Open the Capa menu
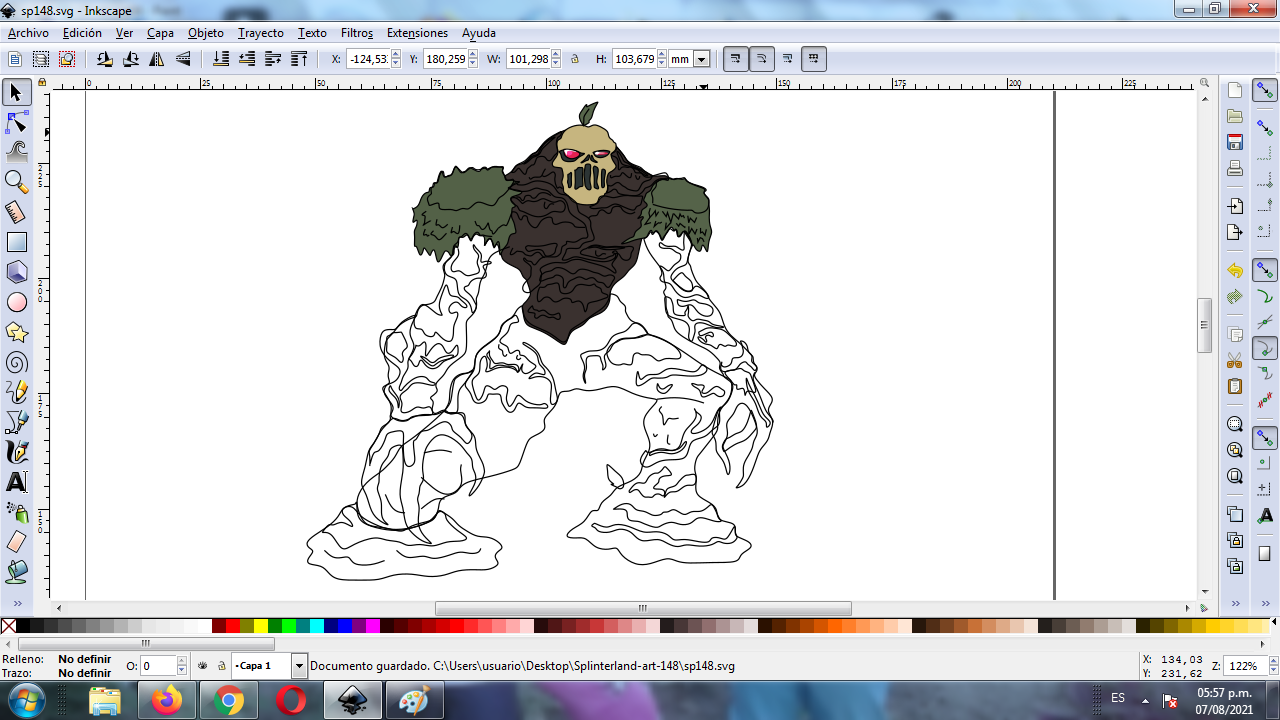 (160, 33)
